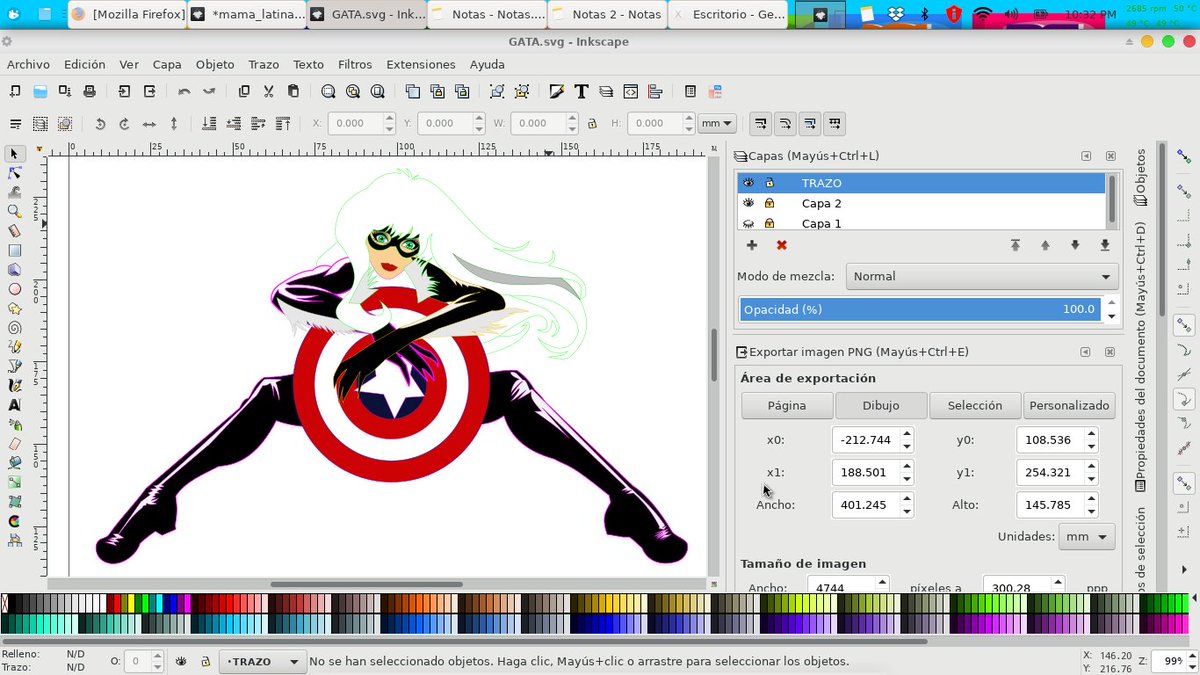Screen dimensions: 1200x675
Task: Open the Filtros menu
Action: 355,64
